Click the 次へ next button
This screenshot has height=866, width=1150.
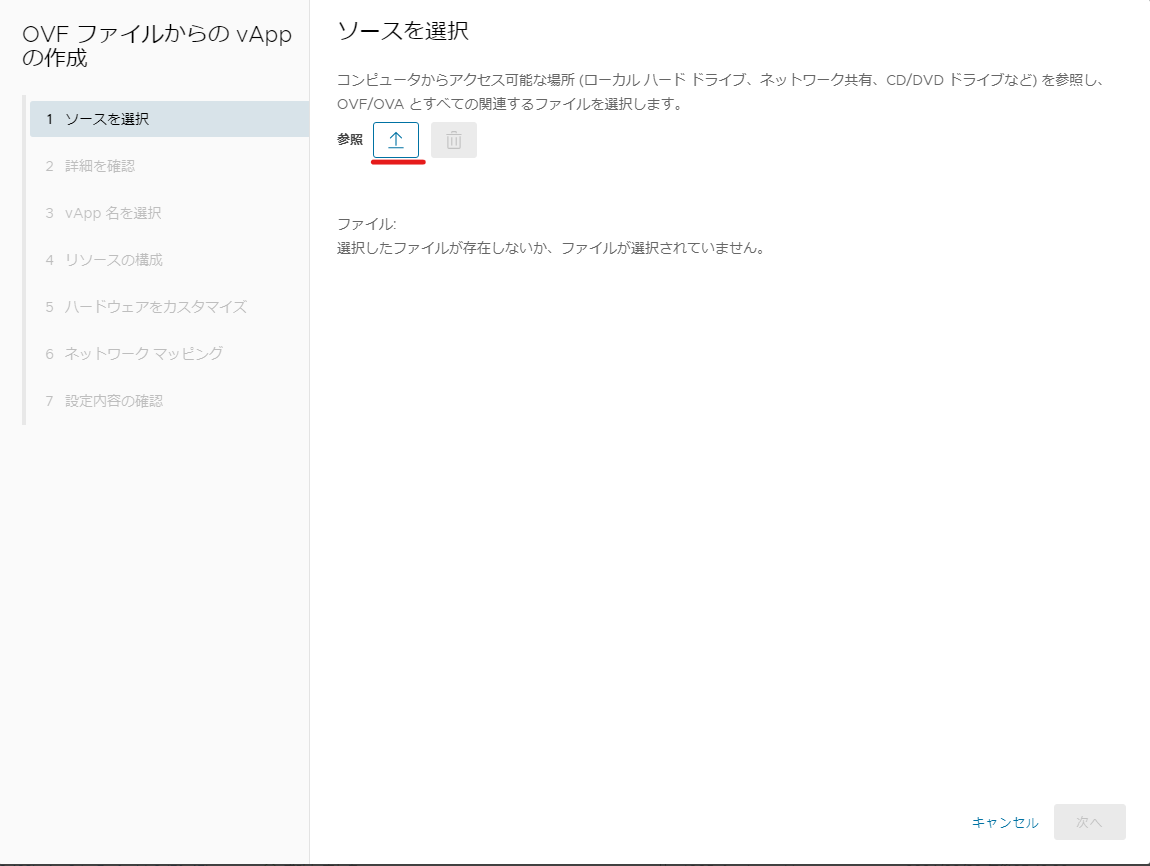click(1090, 822)
